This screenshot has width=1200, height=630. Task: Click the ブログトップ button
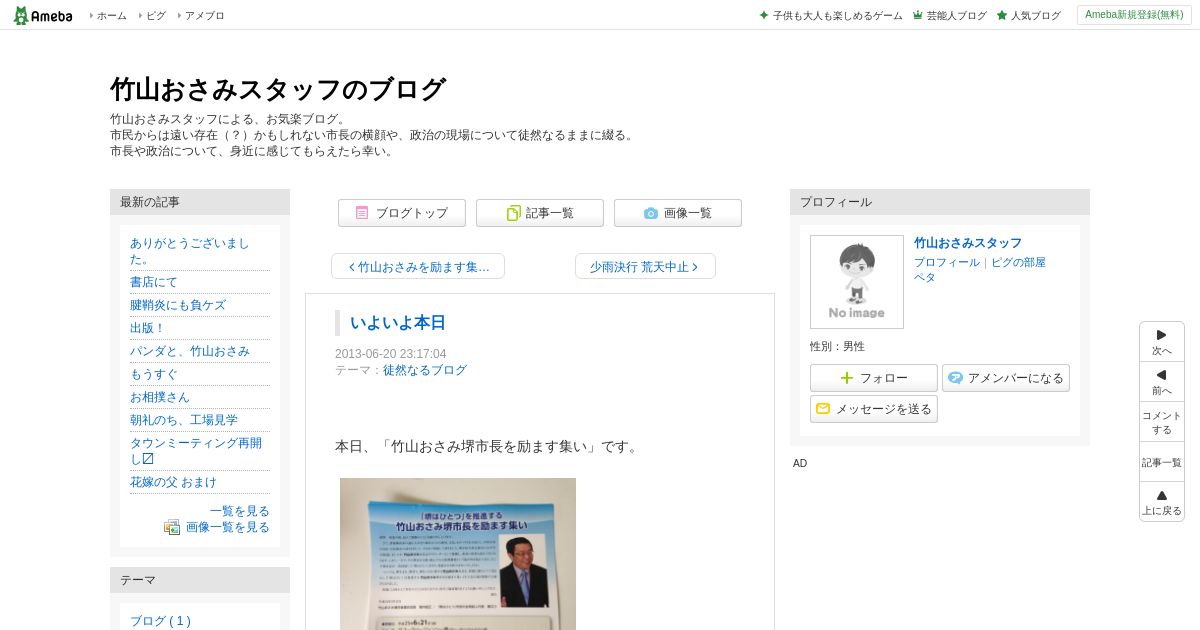pos(402,213)
